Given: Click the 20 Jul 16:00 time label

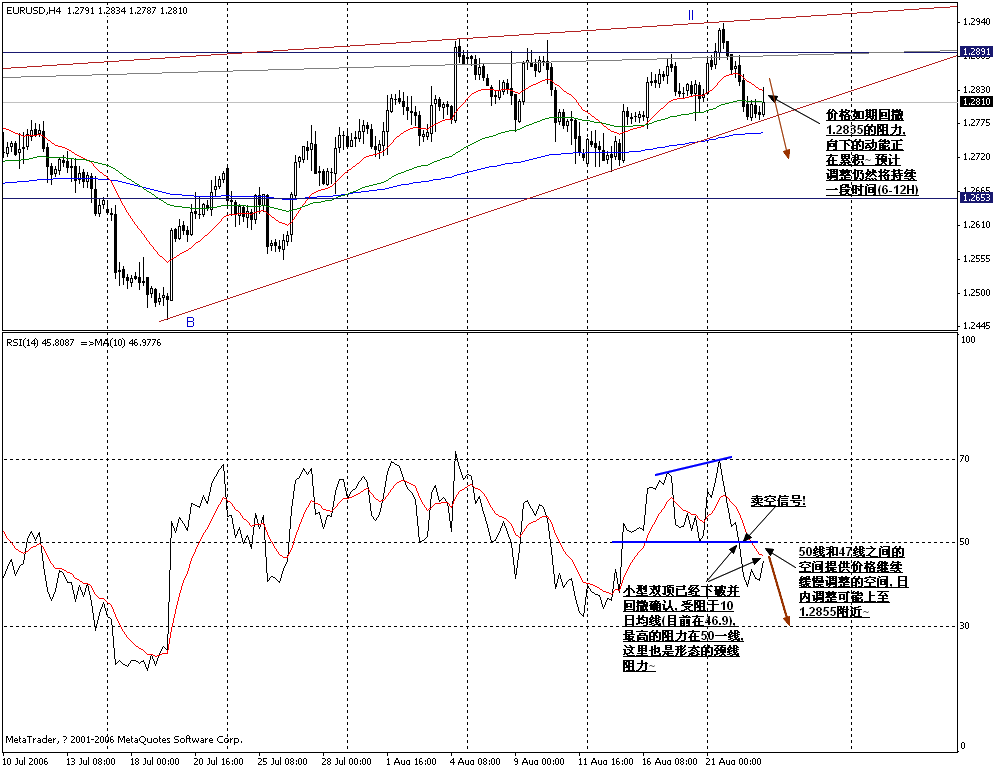Looking at the screenshot, I should 218,761.
